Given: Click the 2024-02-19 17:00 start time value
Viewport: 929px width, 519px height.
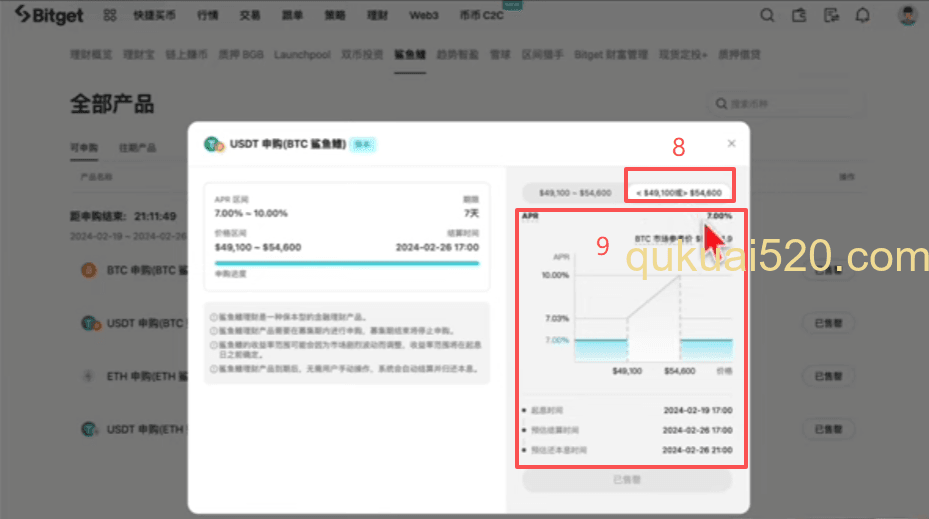Looking at the screenshot, I should coord(698,410).
